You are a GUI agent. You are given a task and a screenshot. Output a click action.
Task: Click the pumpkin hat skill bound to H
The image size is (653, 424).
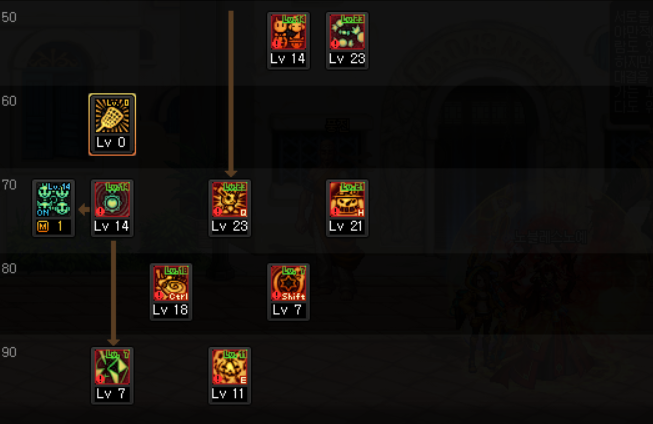347,200
